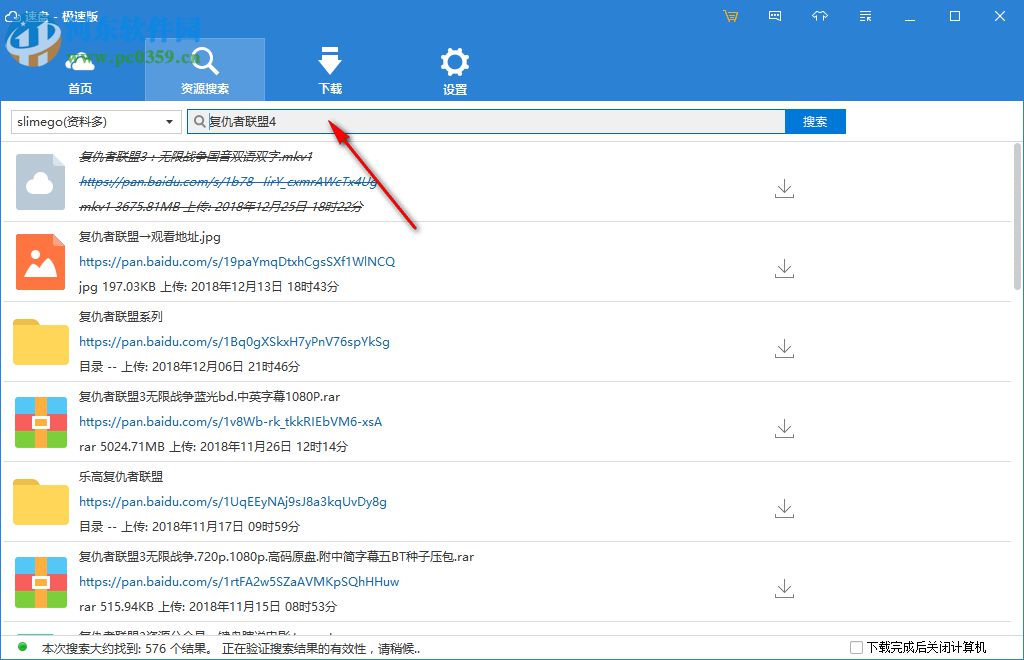This screenshot has width=1024, height=660.
Task: Open the shopping cart icon in title bar
Action: [x=731, y=16]
